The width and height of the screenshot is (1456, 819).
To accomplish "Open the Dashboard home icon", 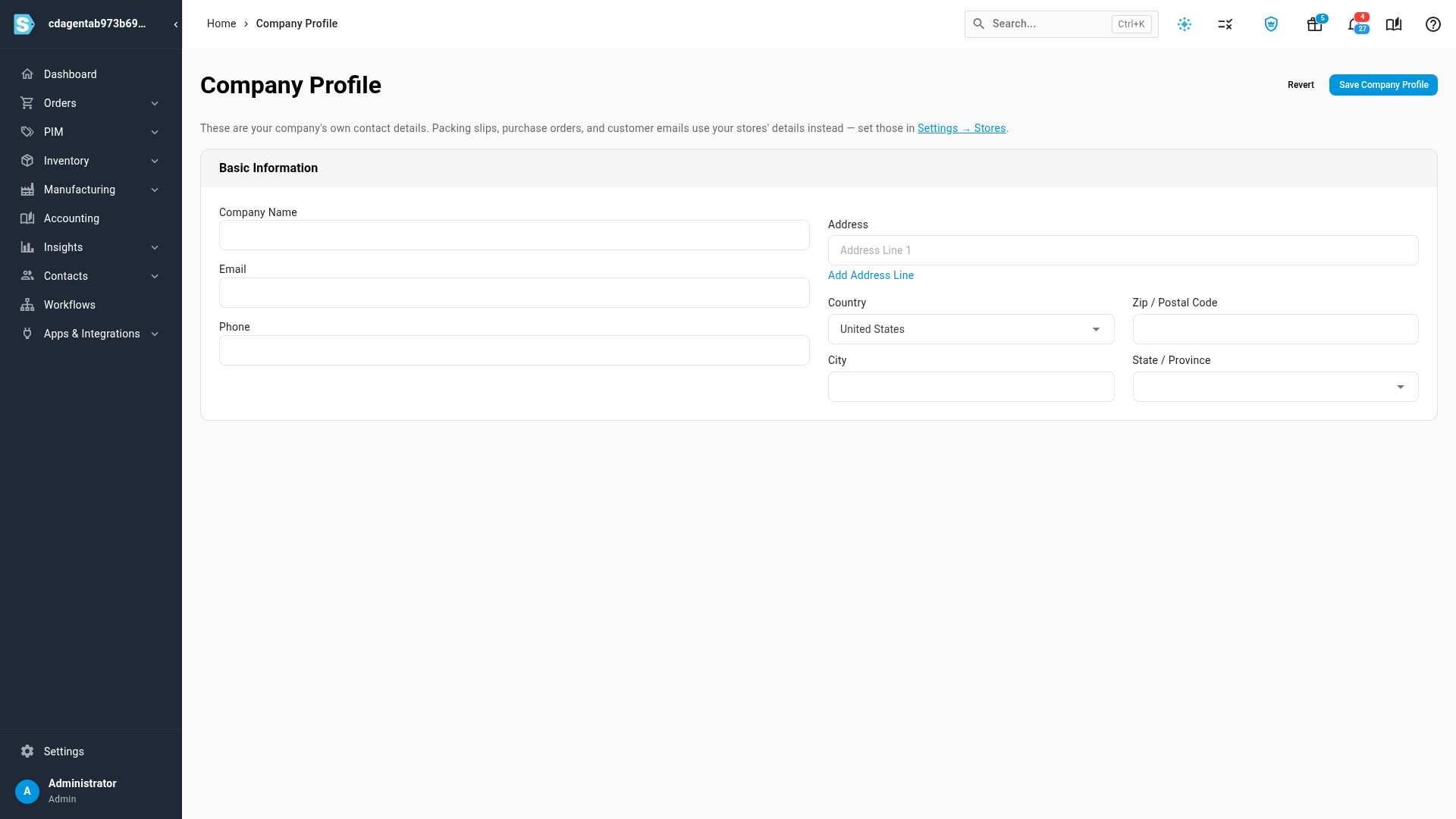I will coord(27,74).
